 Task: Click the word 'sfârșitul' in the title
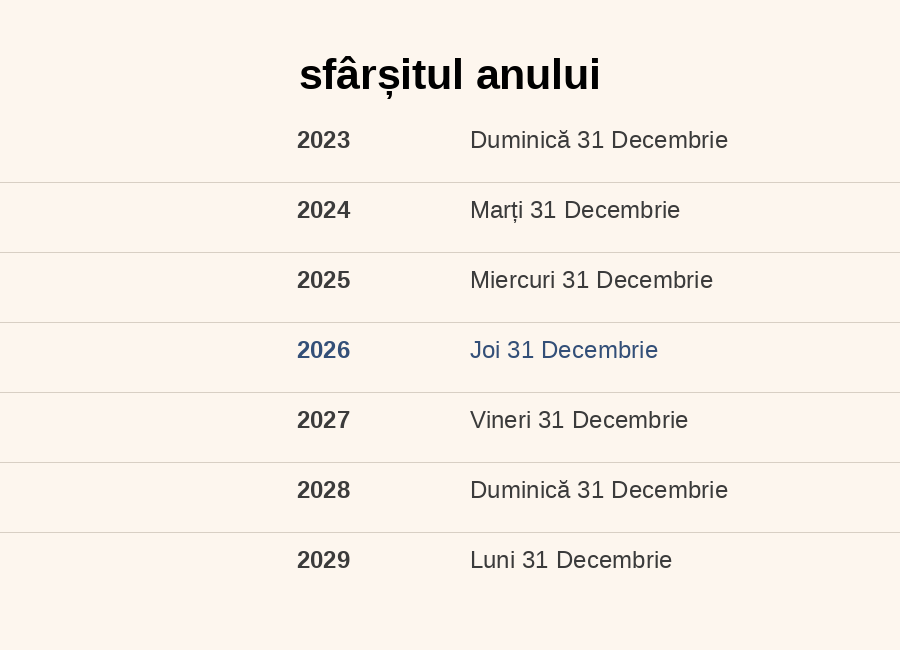click(x=381, y=75)
